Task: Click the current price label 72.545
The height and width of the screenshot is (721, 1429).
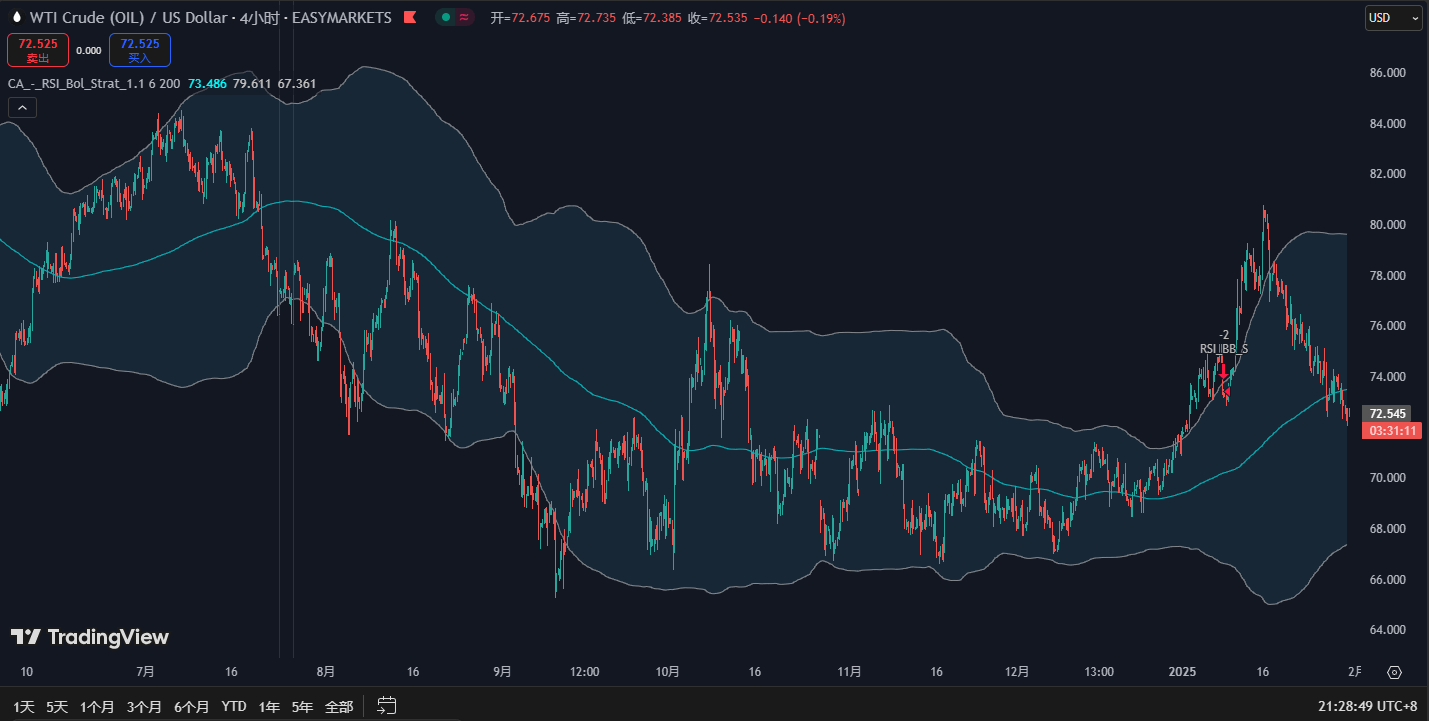Action: [x=1388, y=413]
